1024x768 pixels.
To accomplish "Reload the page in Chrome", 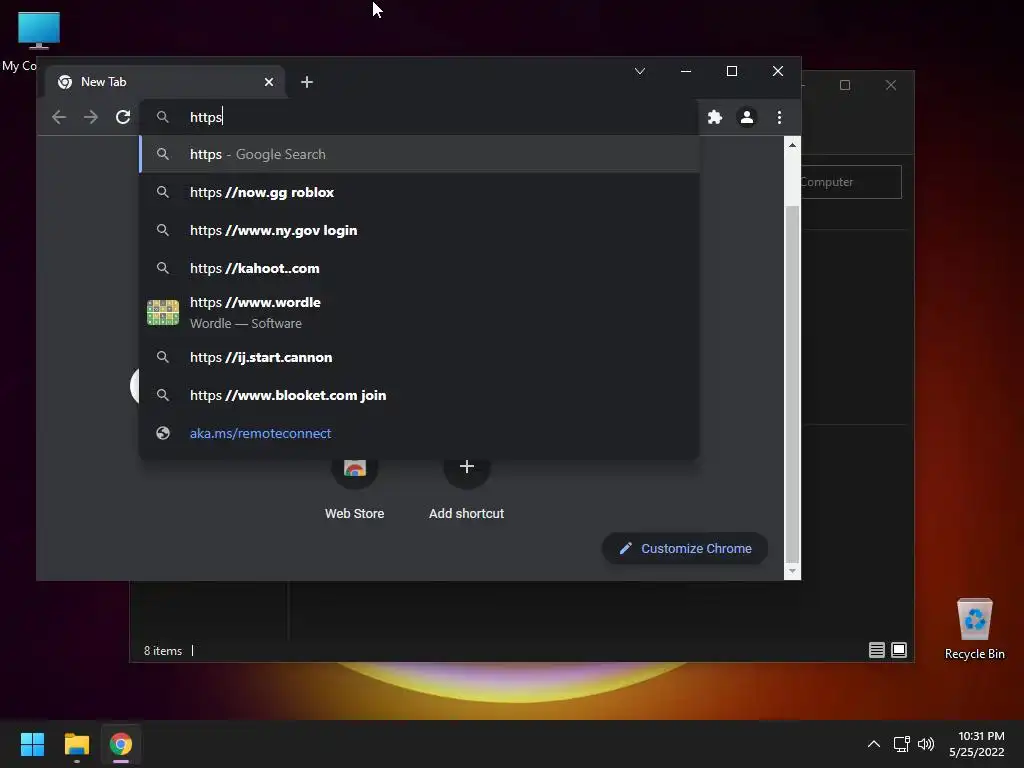I will [x=123, y=117].
